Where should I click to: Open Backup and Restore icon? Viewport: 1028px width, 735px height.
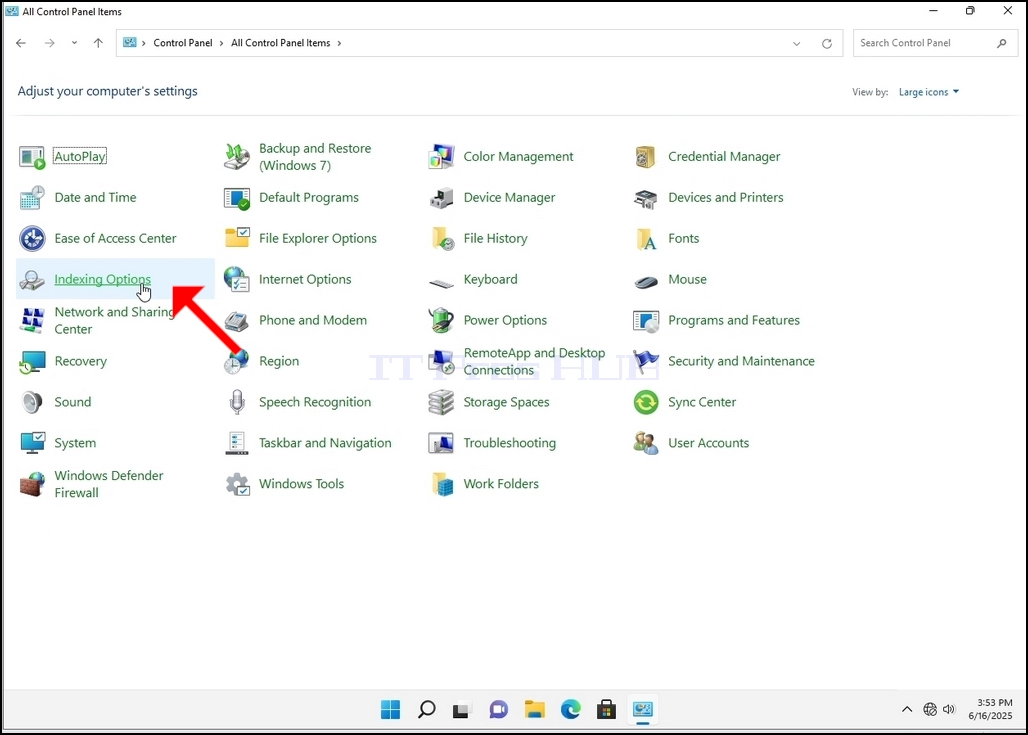coord(237,157)
